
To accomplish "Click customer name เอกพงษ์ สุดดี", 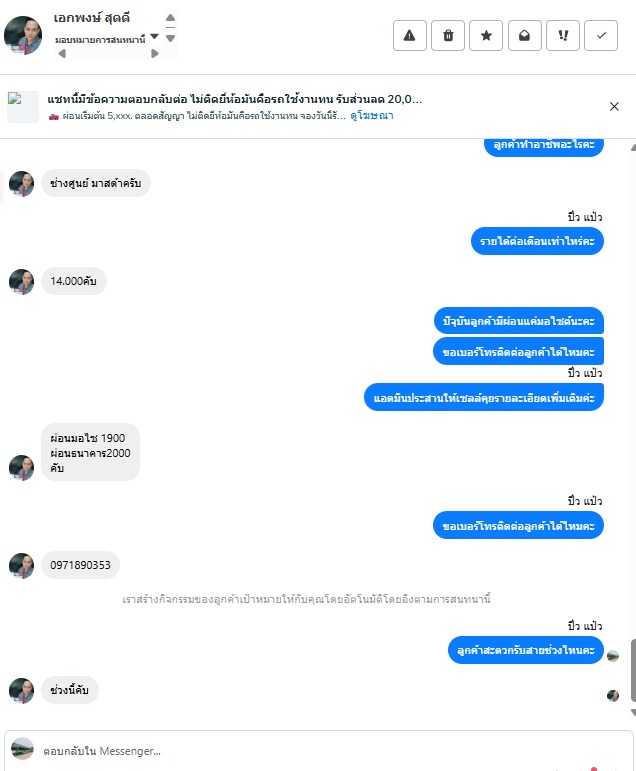I will [92, 18].
